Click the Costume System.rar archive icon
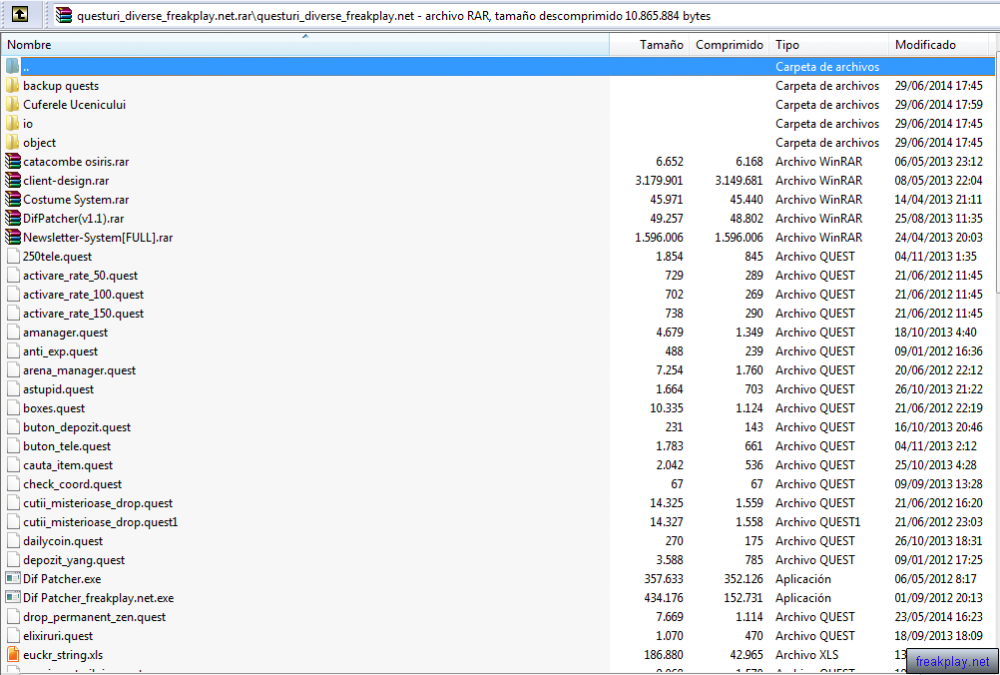Screen dimensions: 1000x675 (x=13, y=200)
